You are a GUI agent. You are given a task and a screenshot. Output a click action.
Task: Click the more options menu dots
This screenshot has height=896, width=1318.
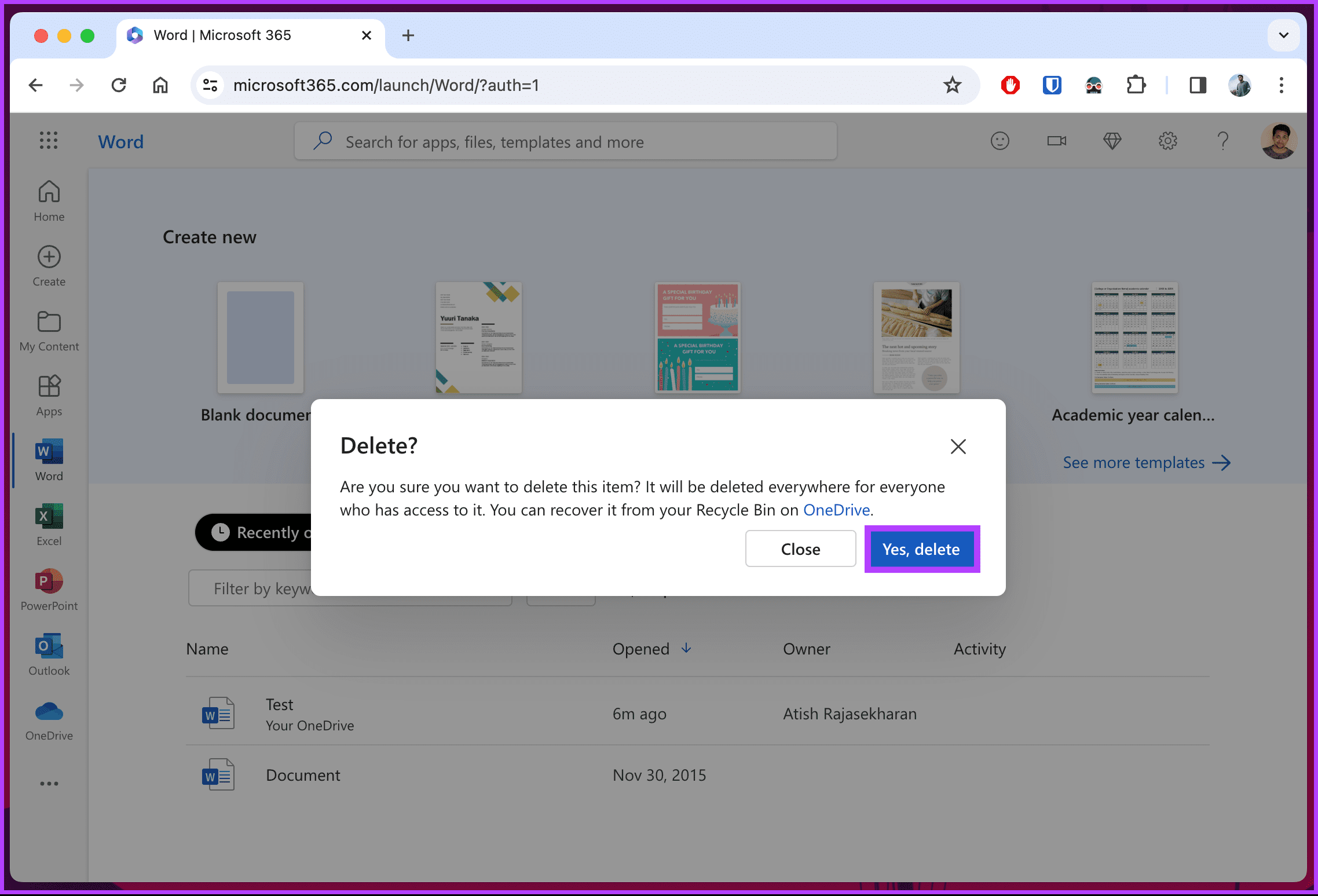point(49,784)
